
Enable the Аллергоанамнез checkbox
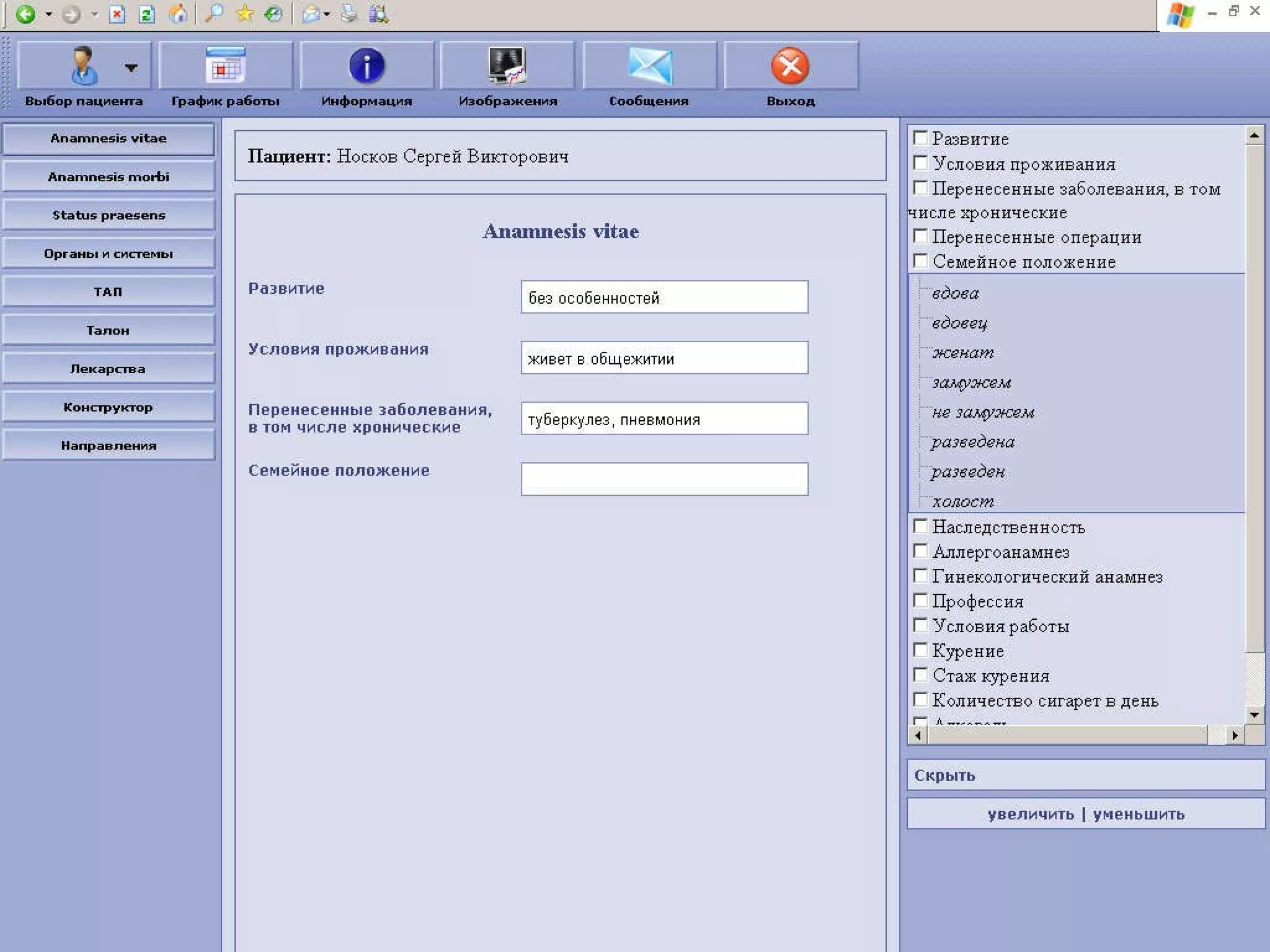coord(921,552)
